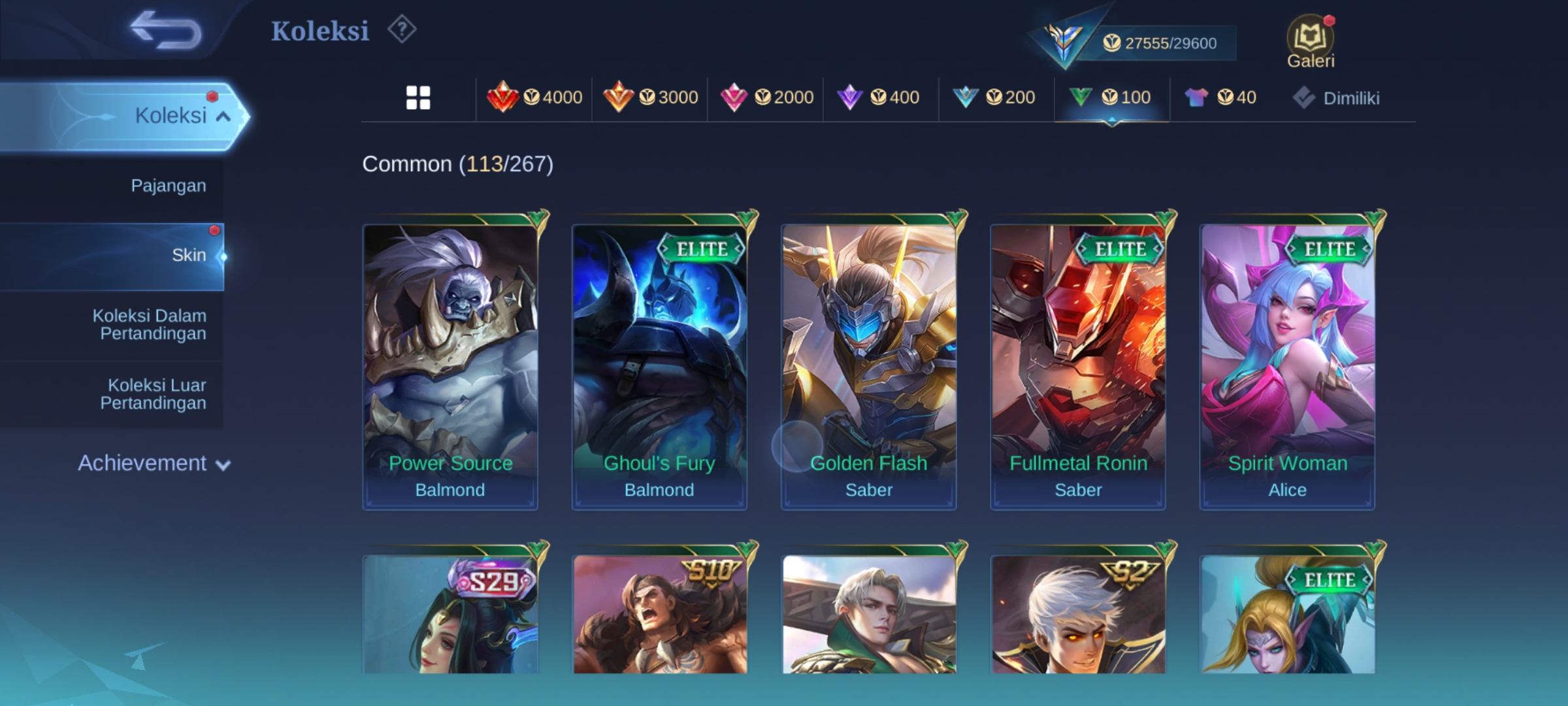Filter by the 4000 point red gem

click(x=534, y=98)
